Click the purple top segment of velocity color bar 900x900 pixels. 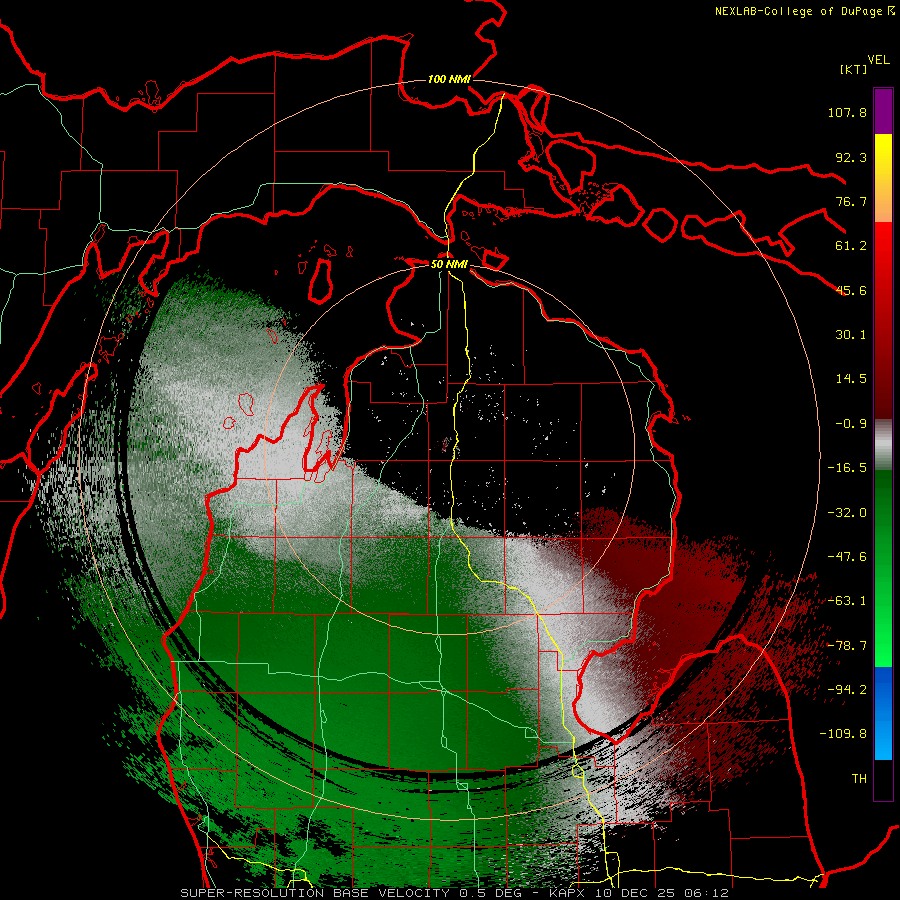tap(883, 112)
